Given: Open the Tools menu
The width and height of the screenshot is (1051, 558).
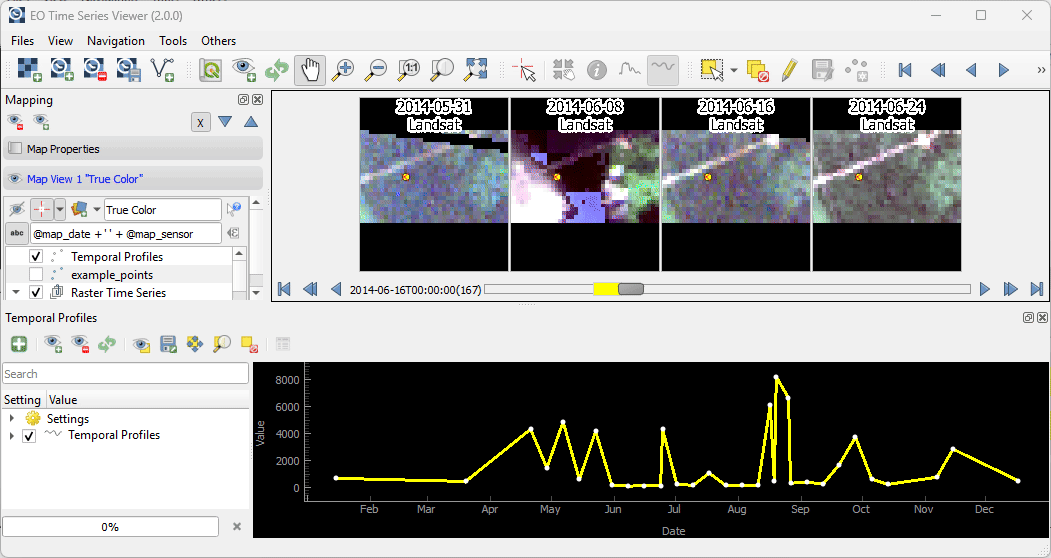Looking at the screenshot, I should [173, 40].
